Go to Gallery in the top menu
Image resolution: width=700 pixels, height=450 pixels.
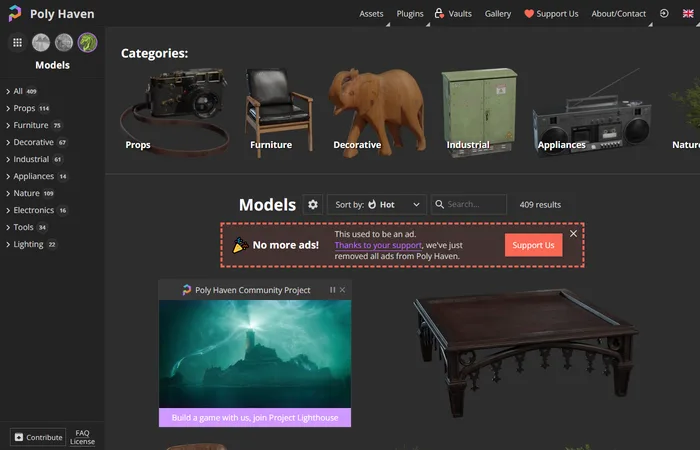(x=497, y=14)
